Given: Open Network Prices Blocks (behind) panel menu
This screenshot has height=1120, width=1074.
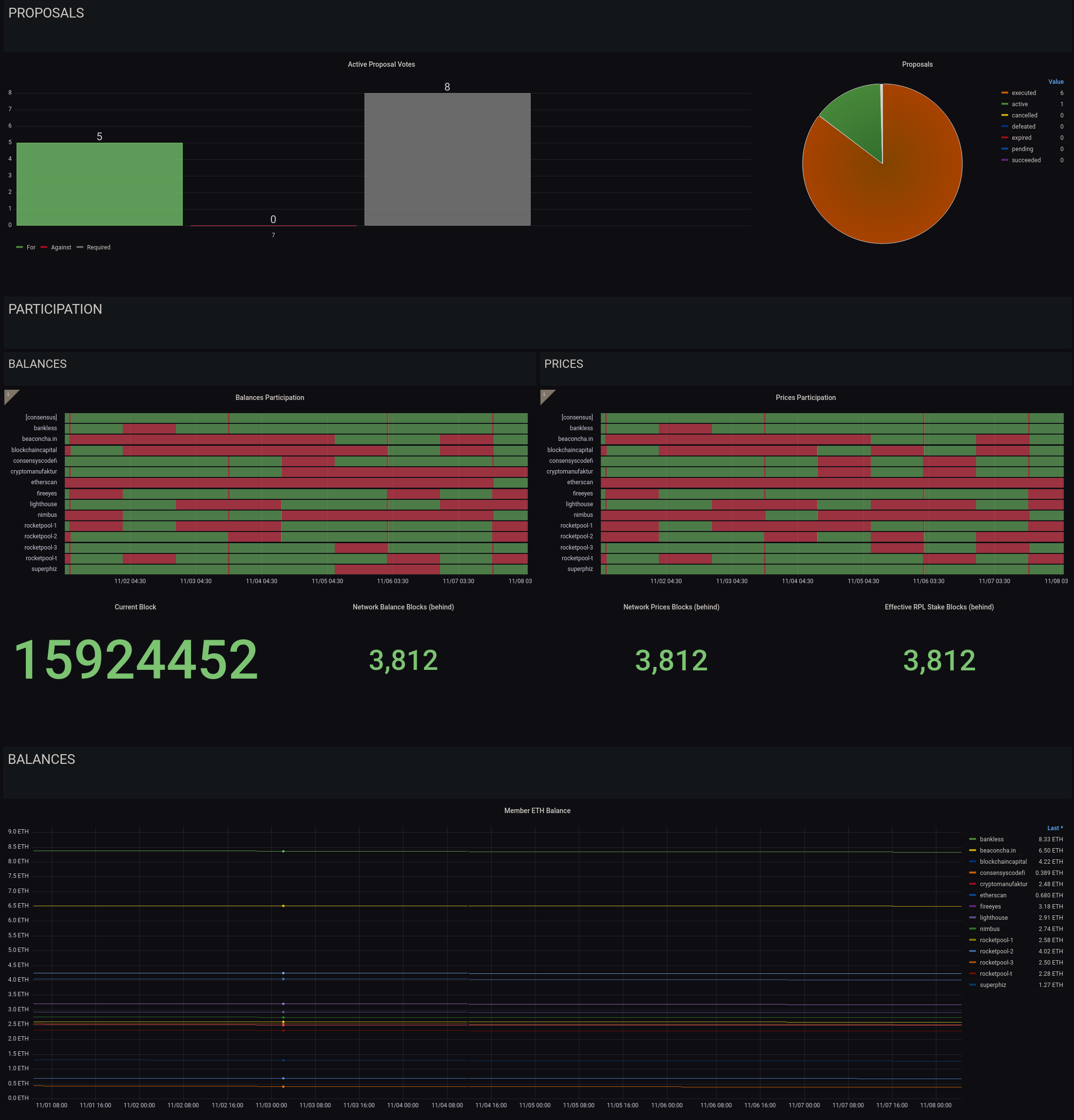Looking at the screenshot, I should coord(671,607).
